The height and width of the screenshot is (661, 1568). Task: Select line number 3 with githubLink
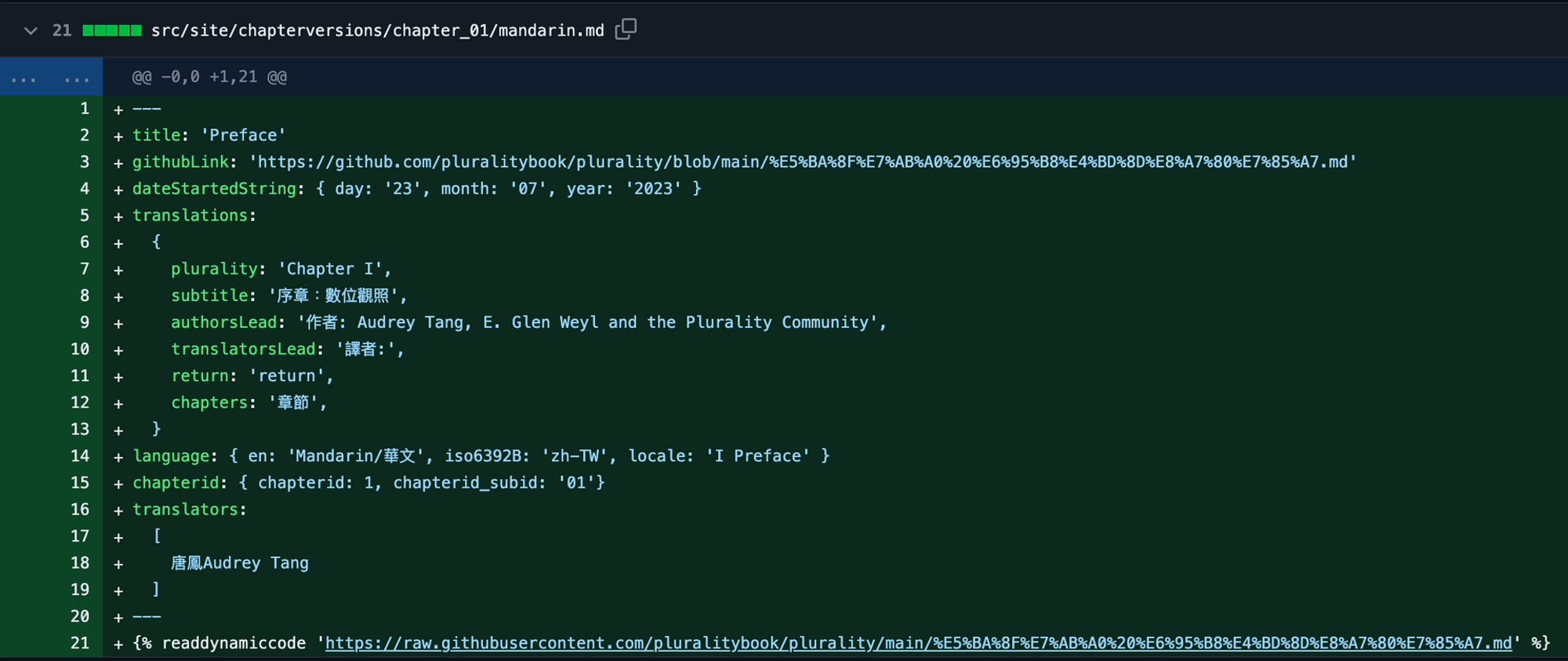(85, 162)
